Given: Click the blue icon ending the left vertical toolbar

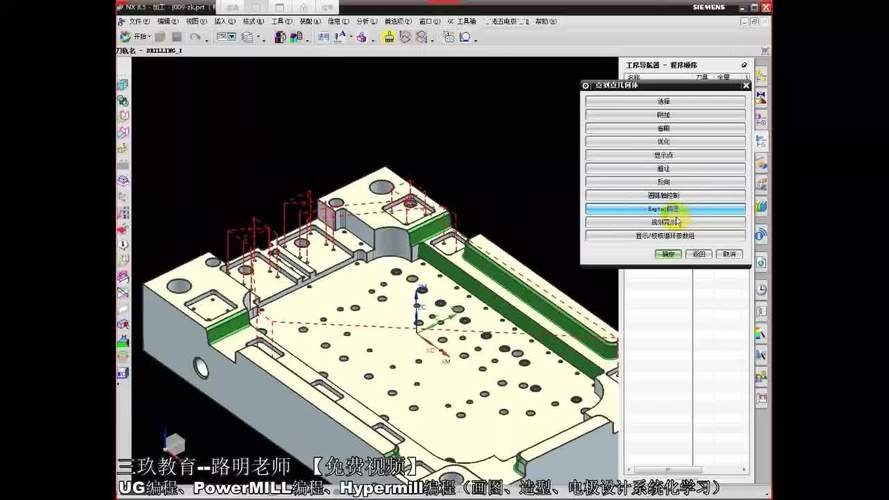Looking at the screenshot, I should pyautogui.click(x=122, y=374).
